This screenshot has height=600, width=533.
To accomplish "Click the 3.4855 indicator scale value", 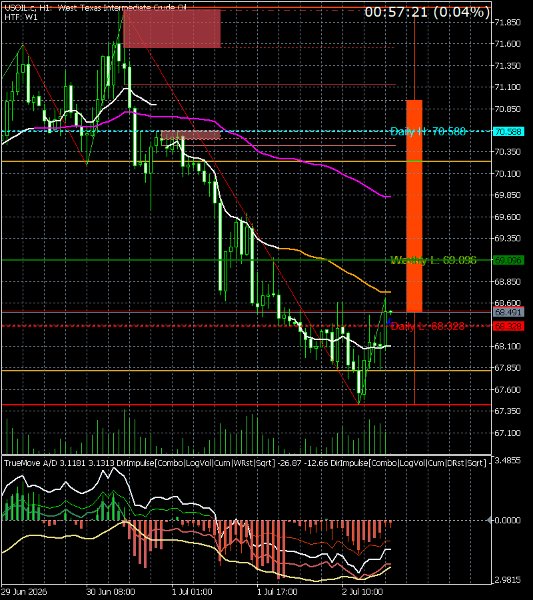I will pyautogui.click(x=507, y=460).
